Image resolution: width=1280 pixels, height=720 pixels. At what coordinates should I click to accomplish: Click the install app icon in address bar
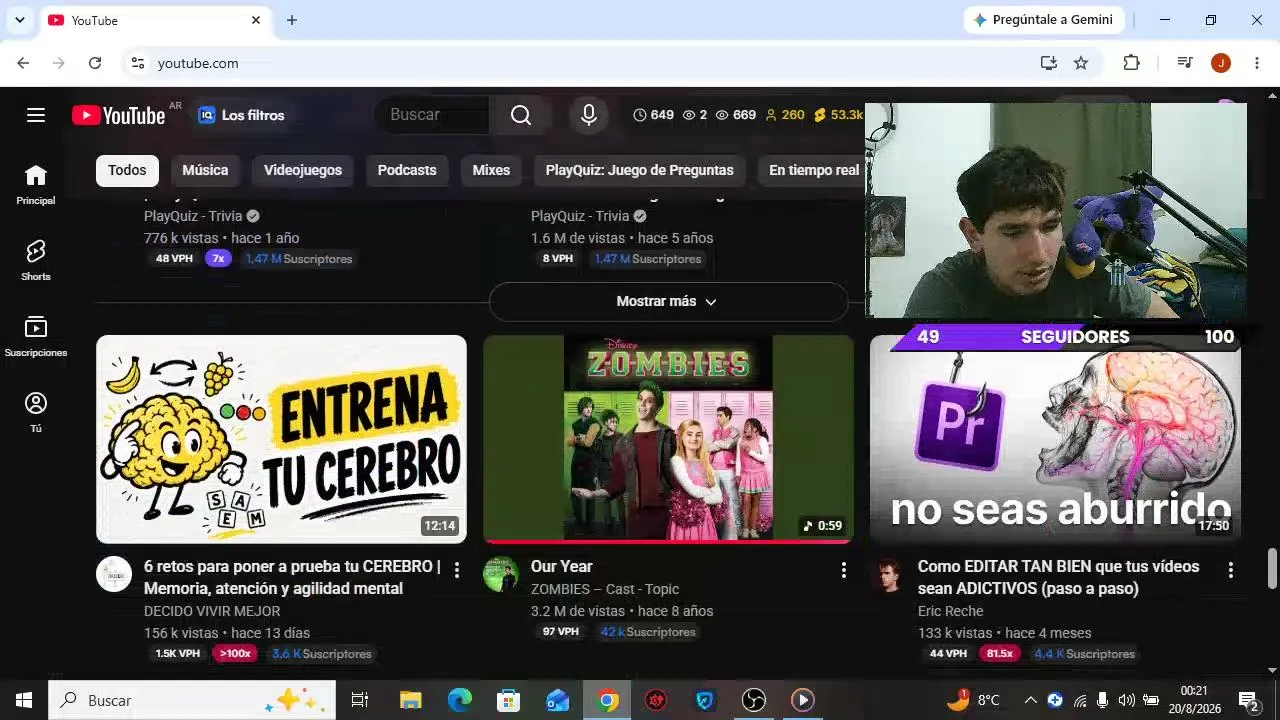(1048, 63)
